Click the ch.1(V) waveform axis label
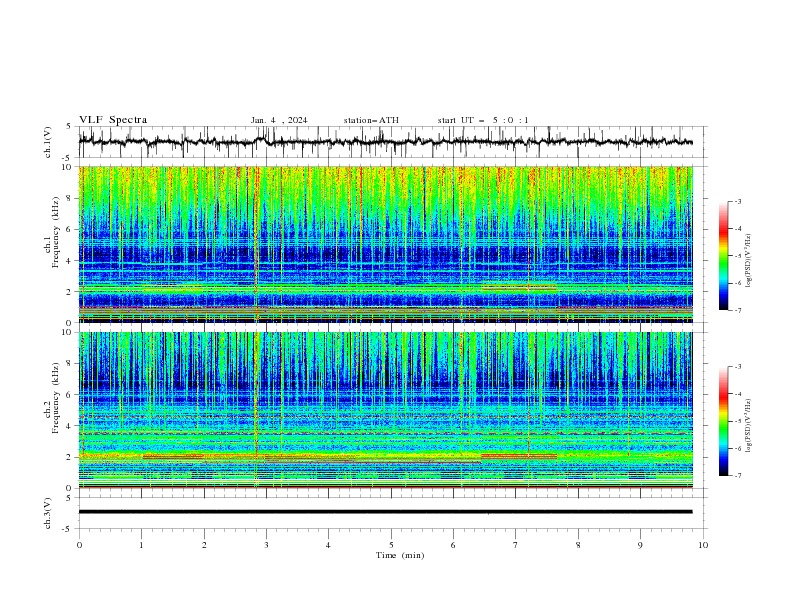Screen dimensions: 792x612 pos(48,142)
